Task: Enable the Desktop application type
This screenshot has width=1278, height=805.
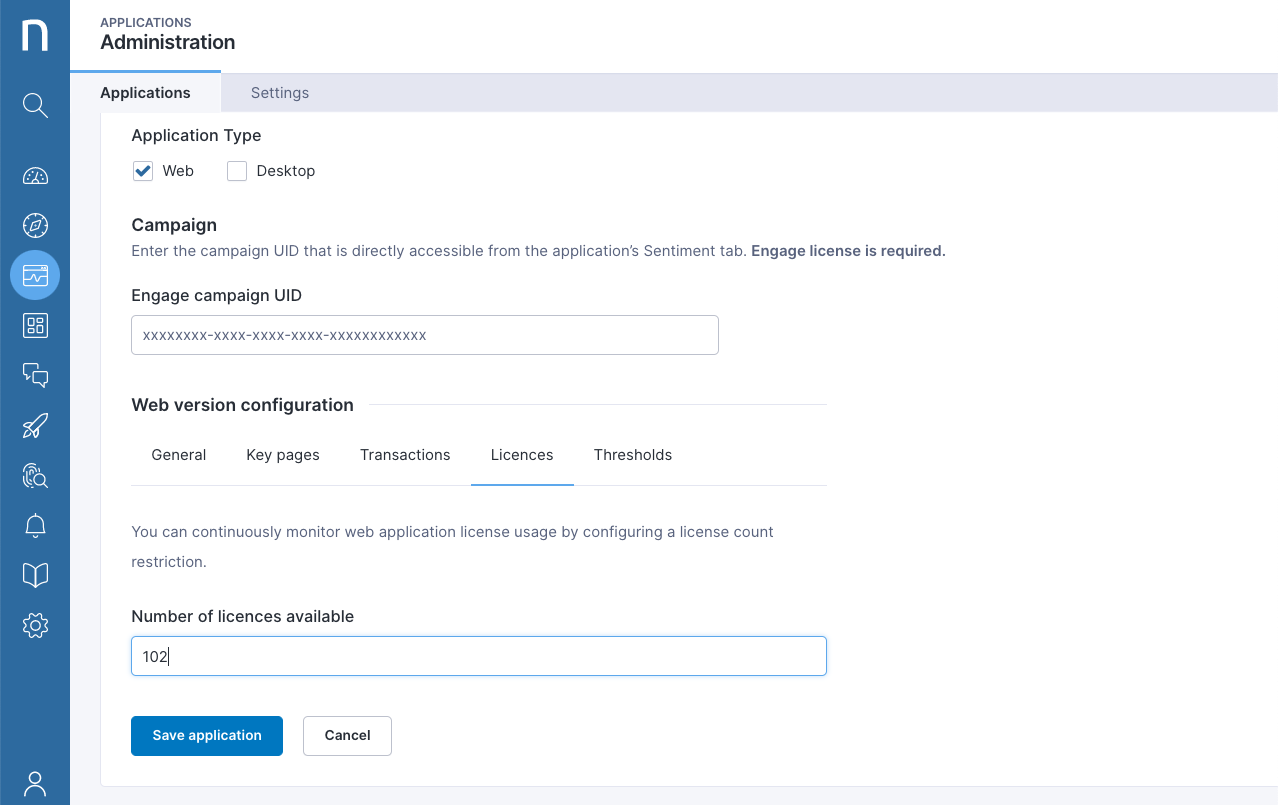Action: pyautogui.click(x=236, y=170)
